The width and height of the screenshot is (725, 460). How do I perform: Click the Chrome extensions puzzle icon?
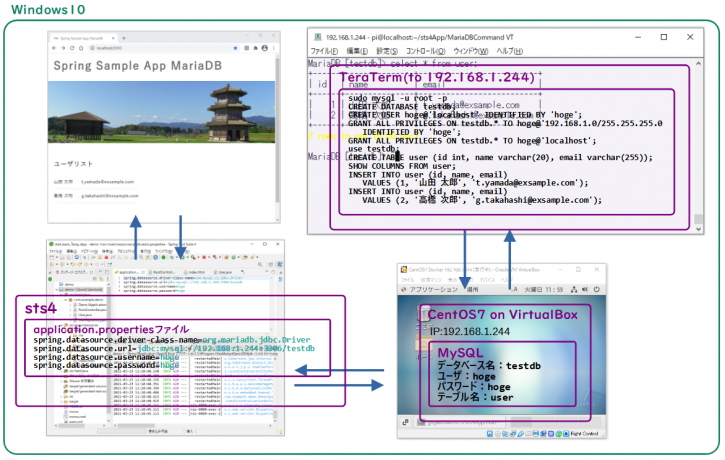pyautogui.click(x=253, y=47)
